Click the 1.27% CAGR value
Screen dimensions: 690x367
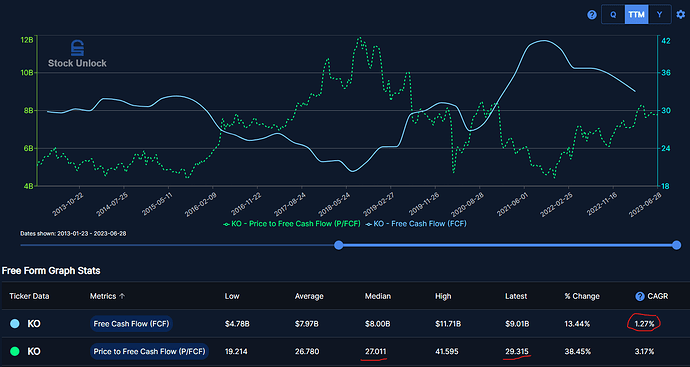pyautogui.click(x=644, y=324)
